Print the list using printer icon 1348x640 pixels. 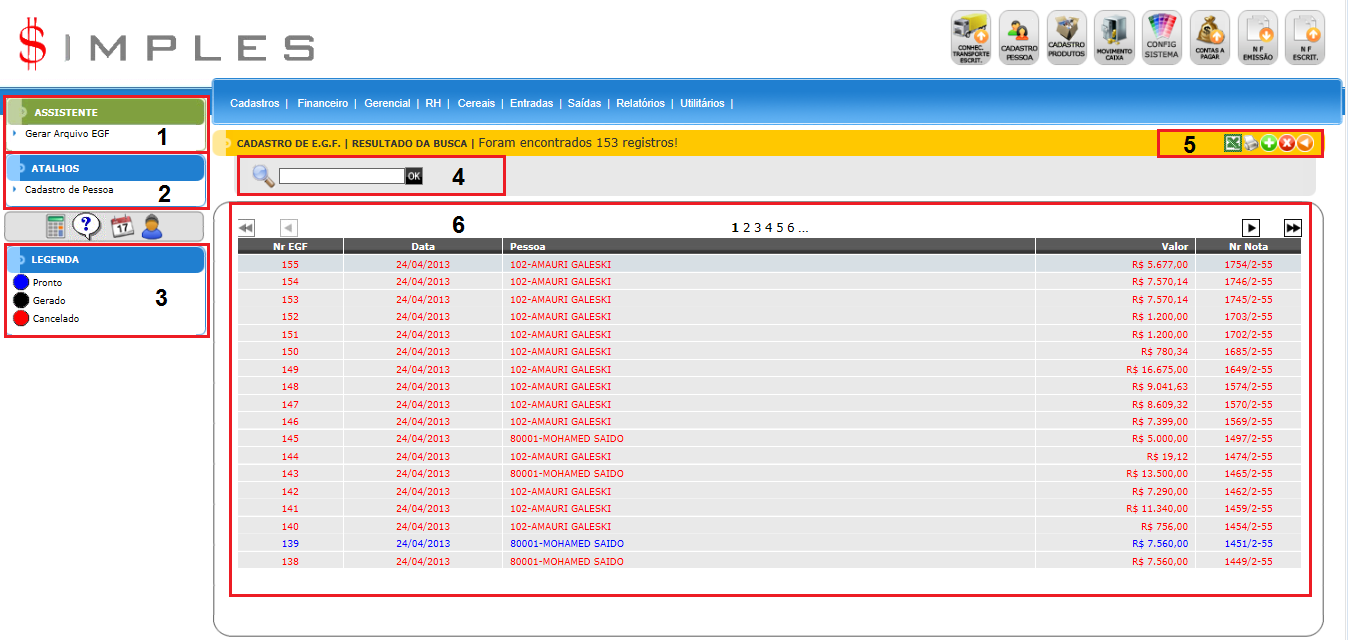pos(1251,144)
